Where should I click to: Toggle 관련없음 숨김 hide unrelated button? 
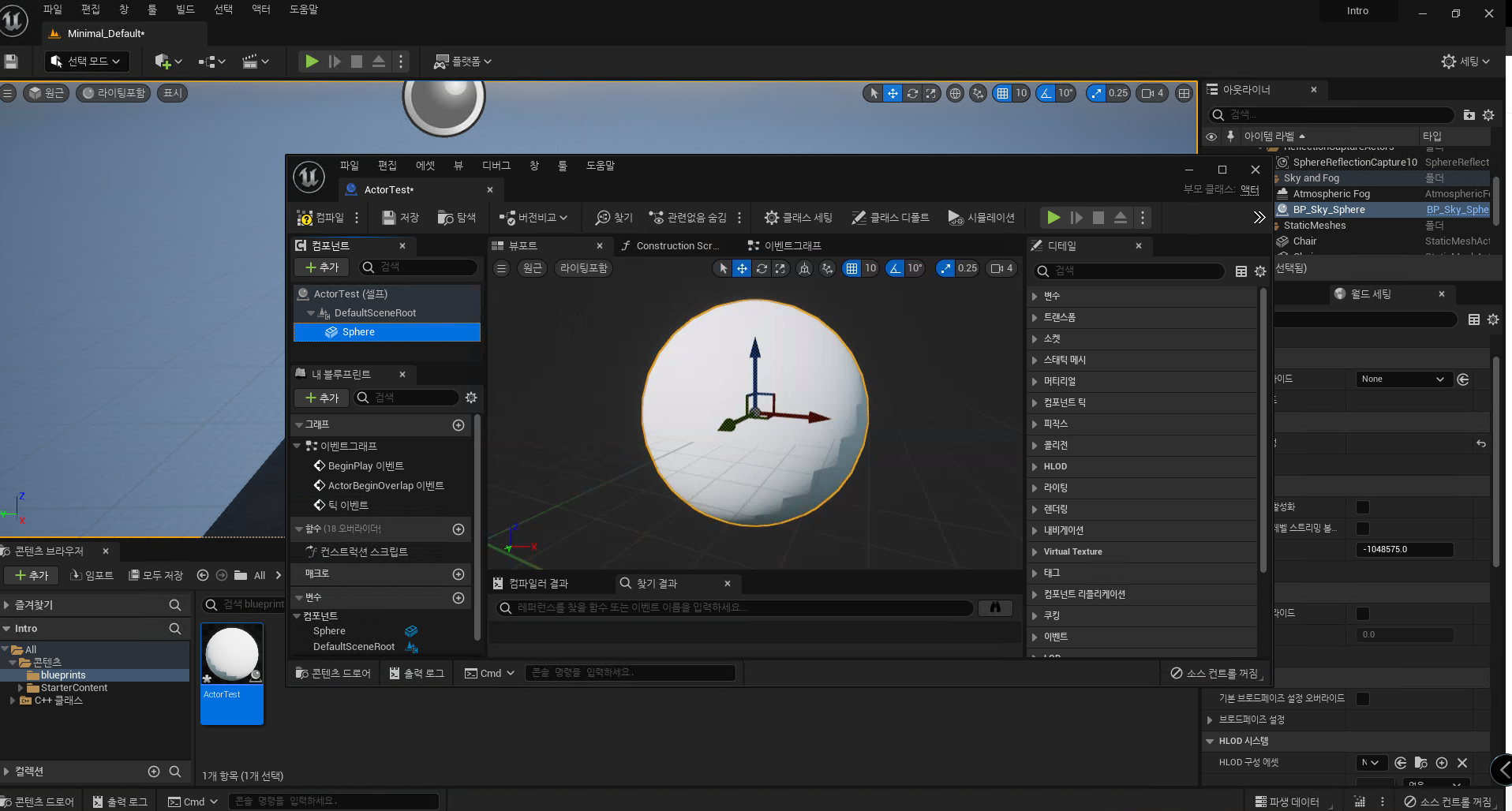(x=687, y=218)
